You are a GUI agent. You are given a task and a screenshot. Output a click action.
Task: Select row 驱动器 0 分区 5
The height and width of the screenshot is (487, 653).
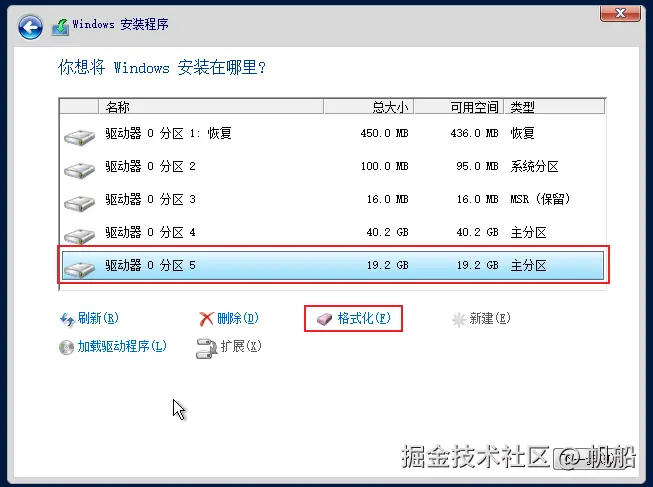pyautogui.click(x=332, y=265)
